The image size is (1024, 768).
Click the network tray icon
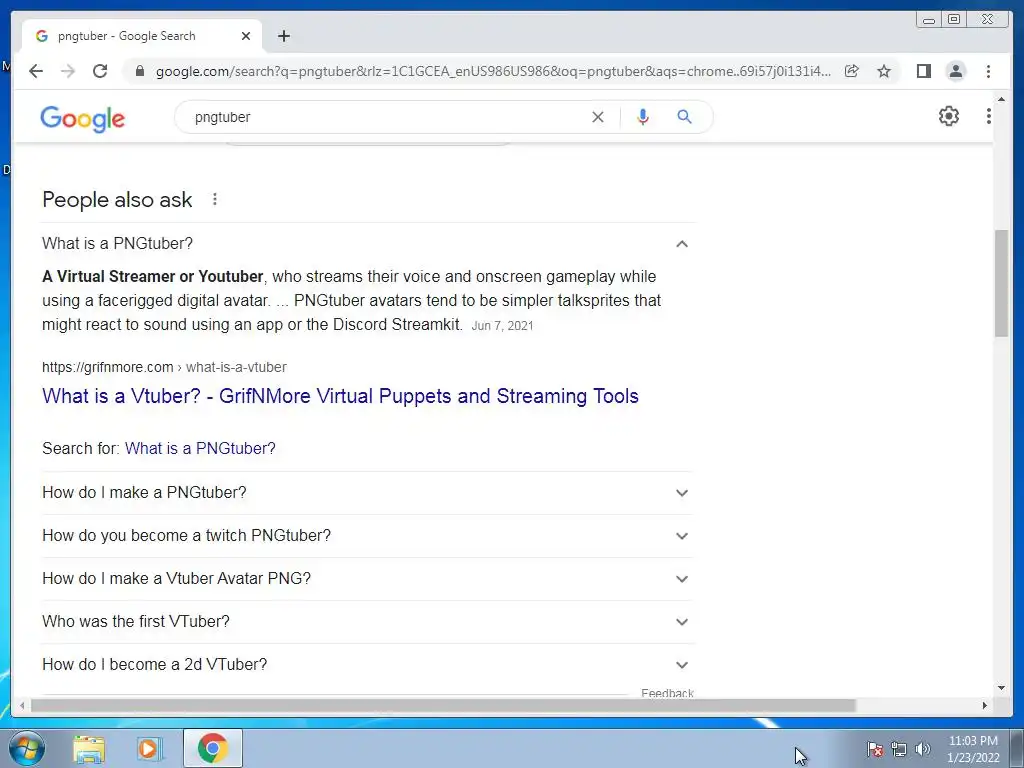pos(899,749)
